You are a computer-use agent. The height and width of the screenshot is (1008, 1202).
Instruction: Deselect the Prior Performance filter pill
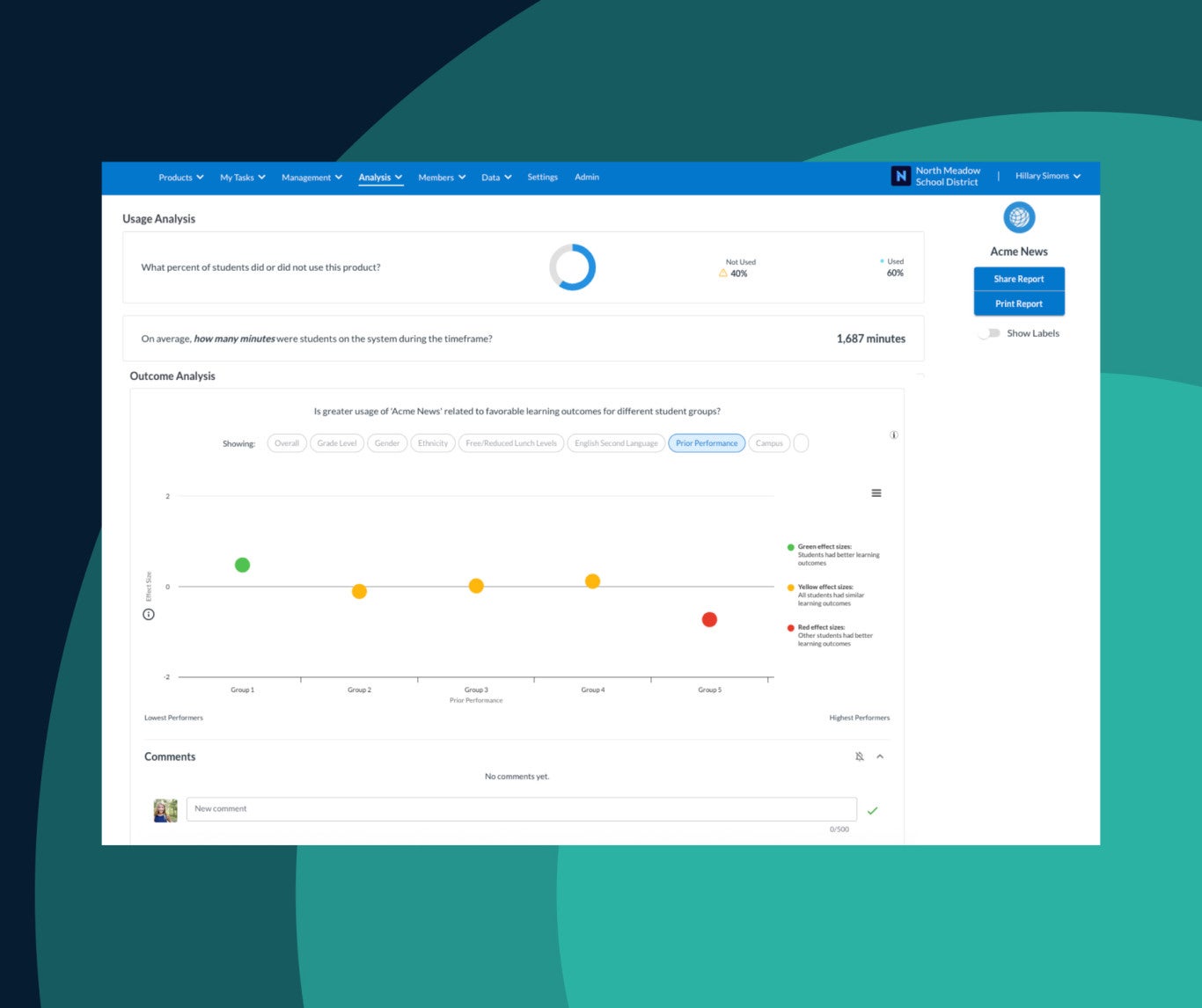coord(707,442)
